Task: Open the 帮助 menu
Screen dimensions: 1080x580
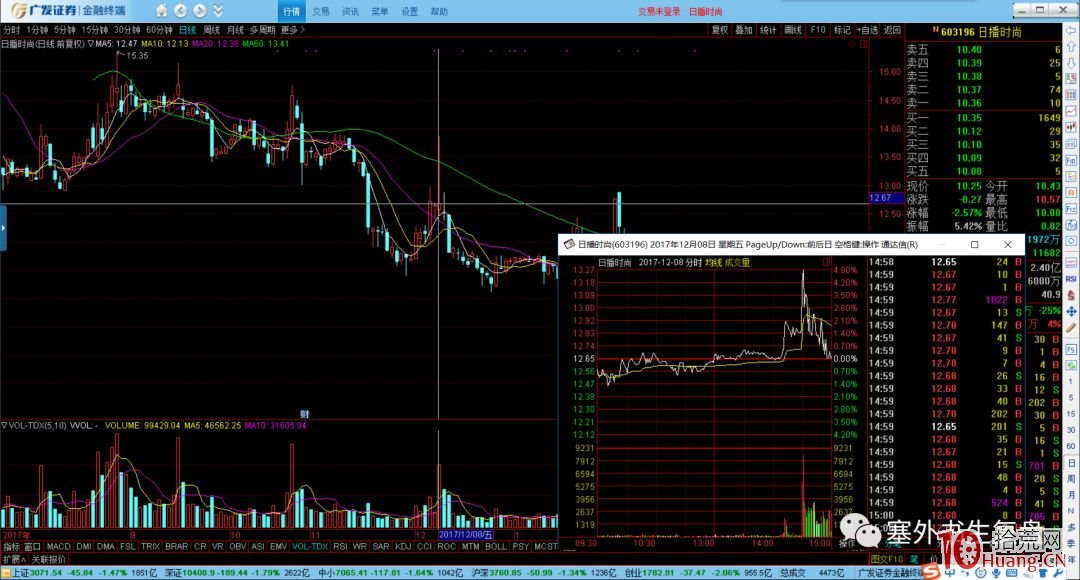Action: tap(439, 12)
